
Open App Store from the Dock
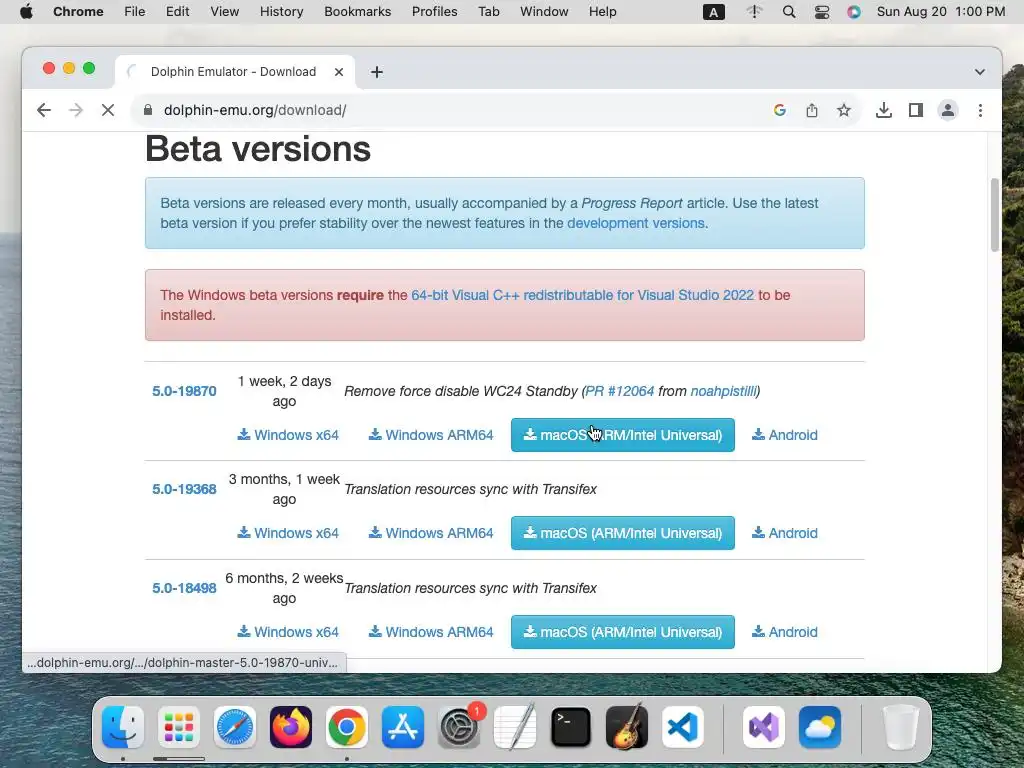coord(403,727)
